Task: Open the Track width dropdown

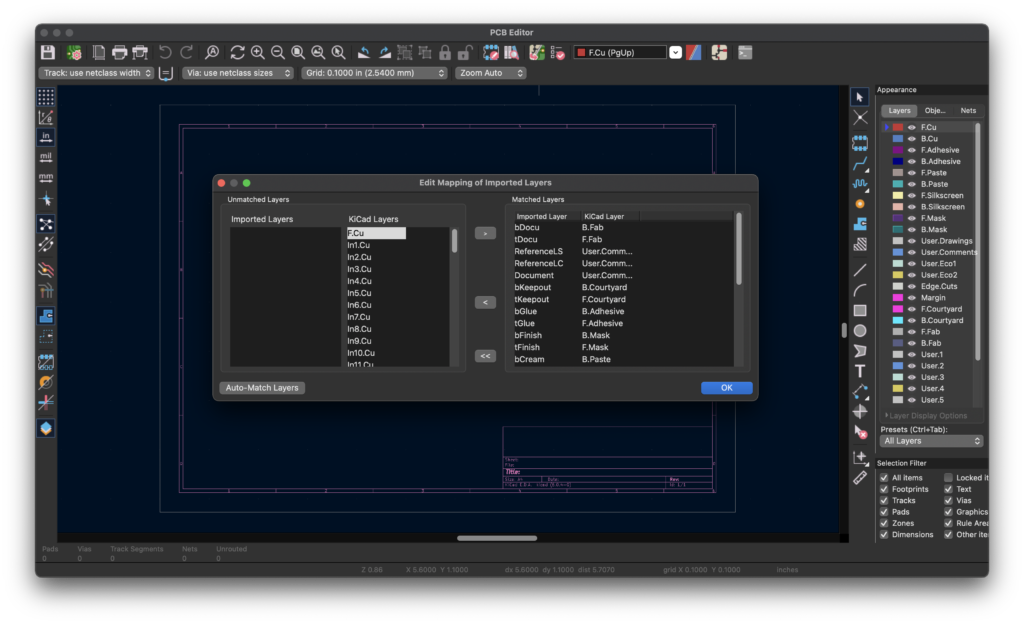Action: (96, 73)
